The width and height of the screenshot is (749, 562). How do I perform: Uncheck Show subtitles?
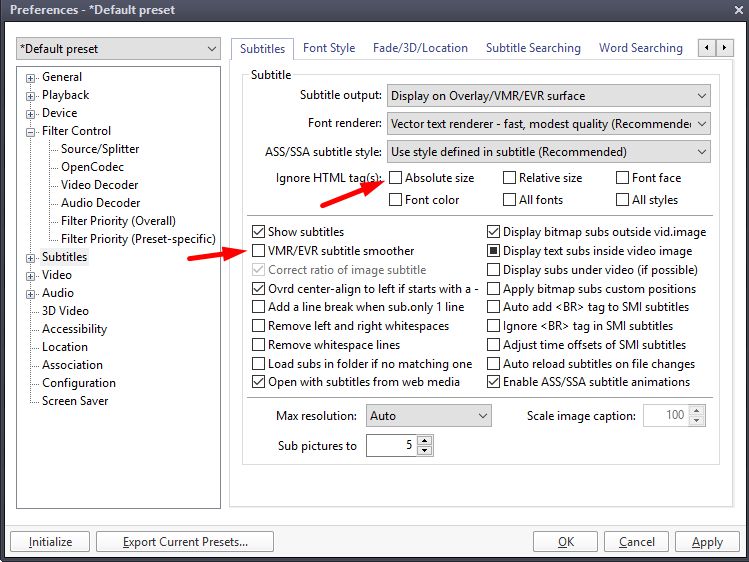258,232
